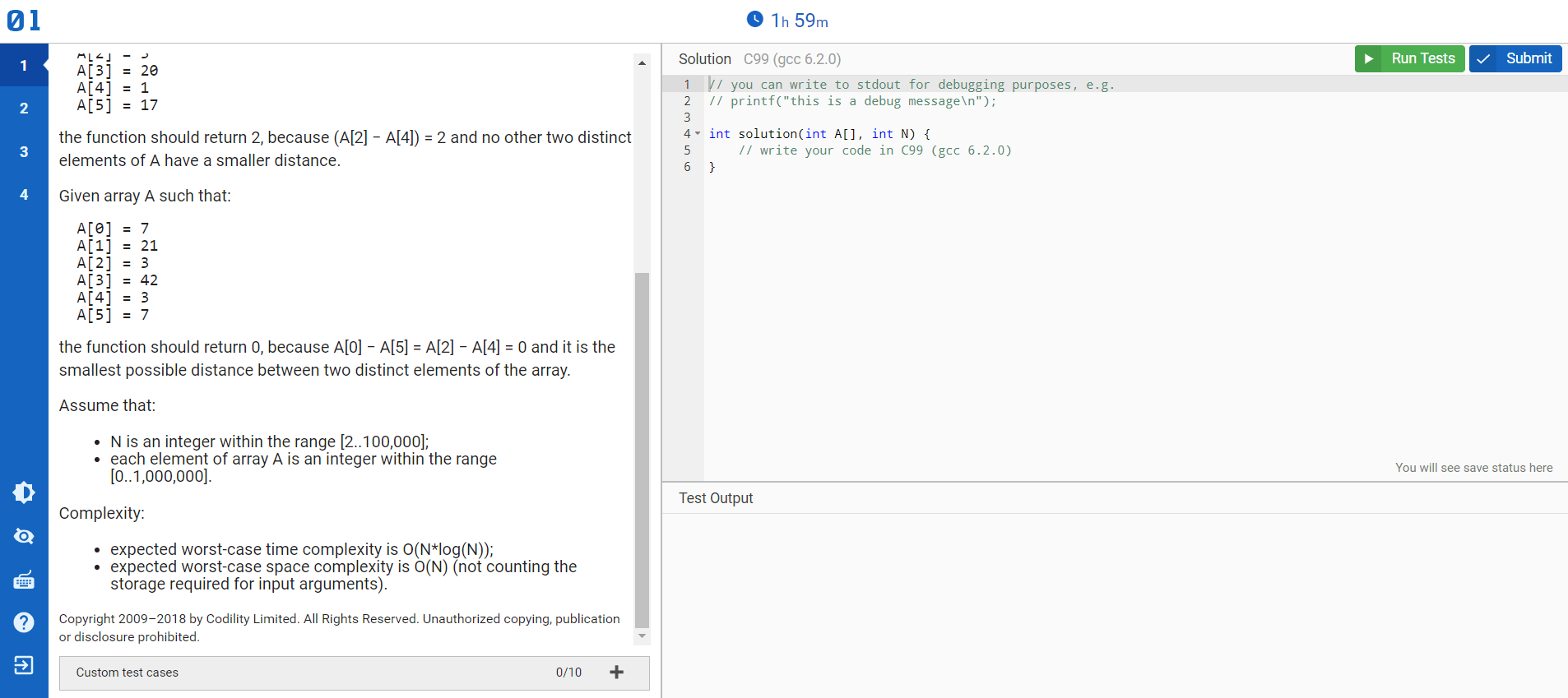The image size is (1568, 698).
Task: Click scroll-down arrow of task description
Action: point(642,636)
